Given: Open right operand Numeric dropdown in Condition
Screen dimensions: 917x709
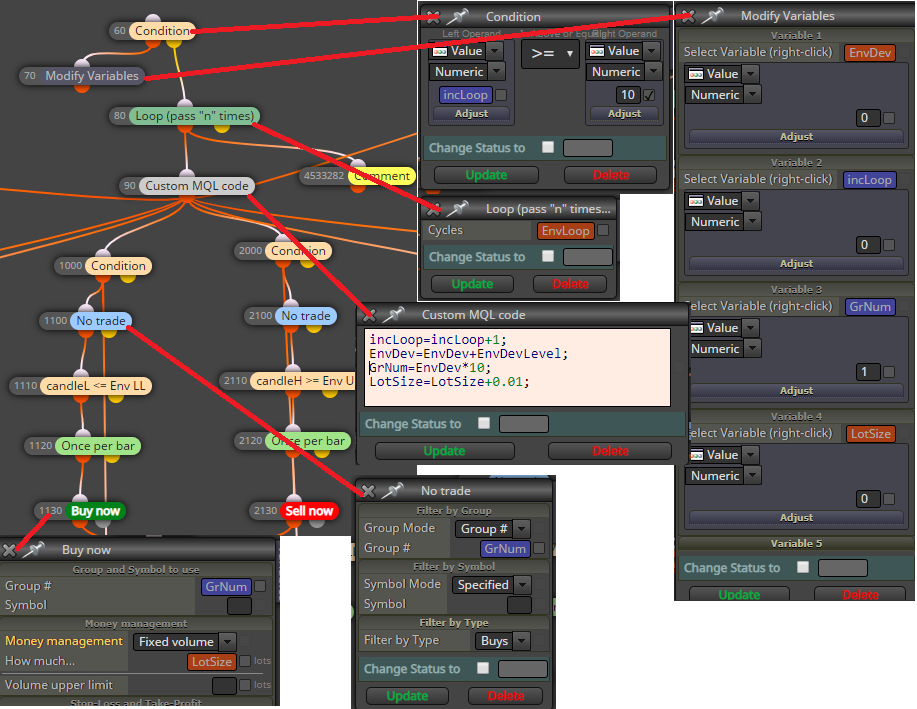Looking at the screenshot, I should tap(653, 71).
